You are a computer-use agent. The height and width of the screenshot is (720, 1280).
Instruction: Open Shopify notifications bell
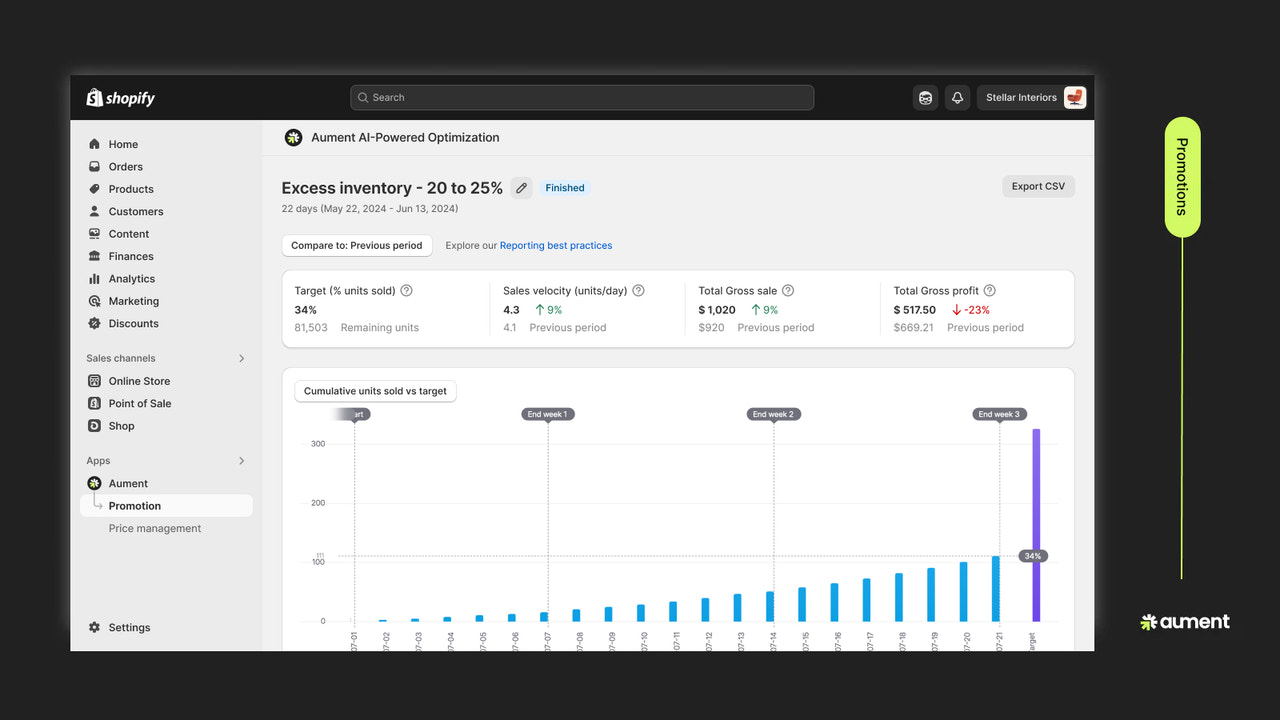957,97
